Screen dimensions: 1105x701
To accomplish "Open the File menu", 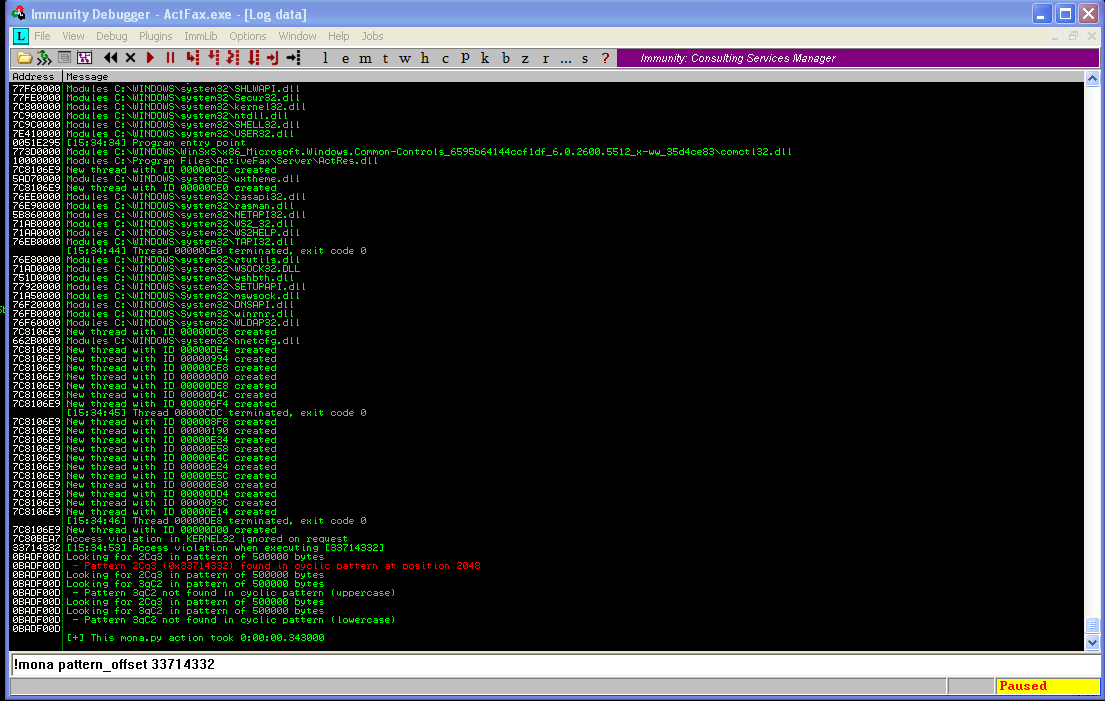I will pyautogui.click(x=42, y=36).
